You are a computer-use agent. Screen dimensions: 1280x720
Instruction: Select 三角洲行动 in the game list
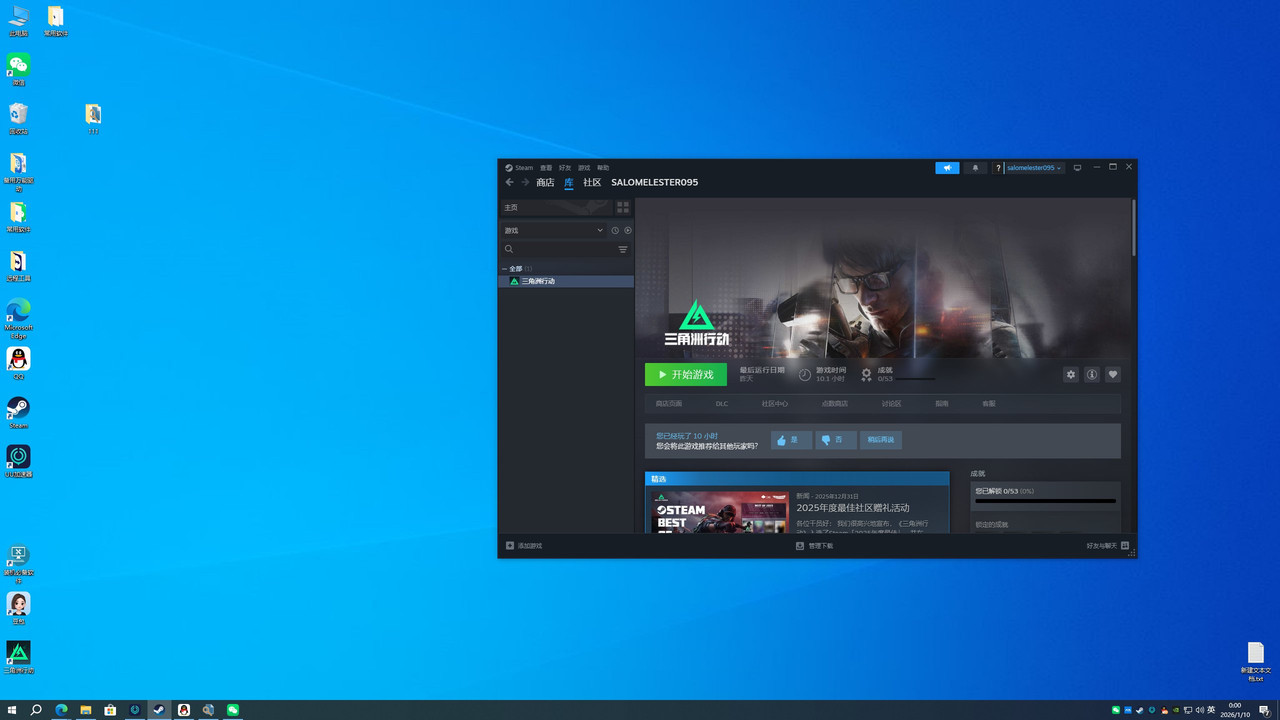tap(566, 281)
